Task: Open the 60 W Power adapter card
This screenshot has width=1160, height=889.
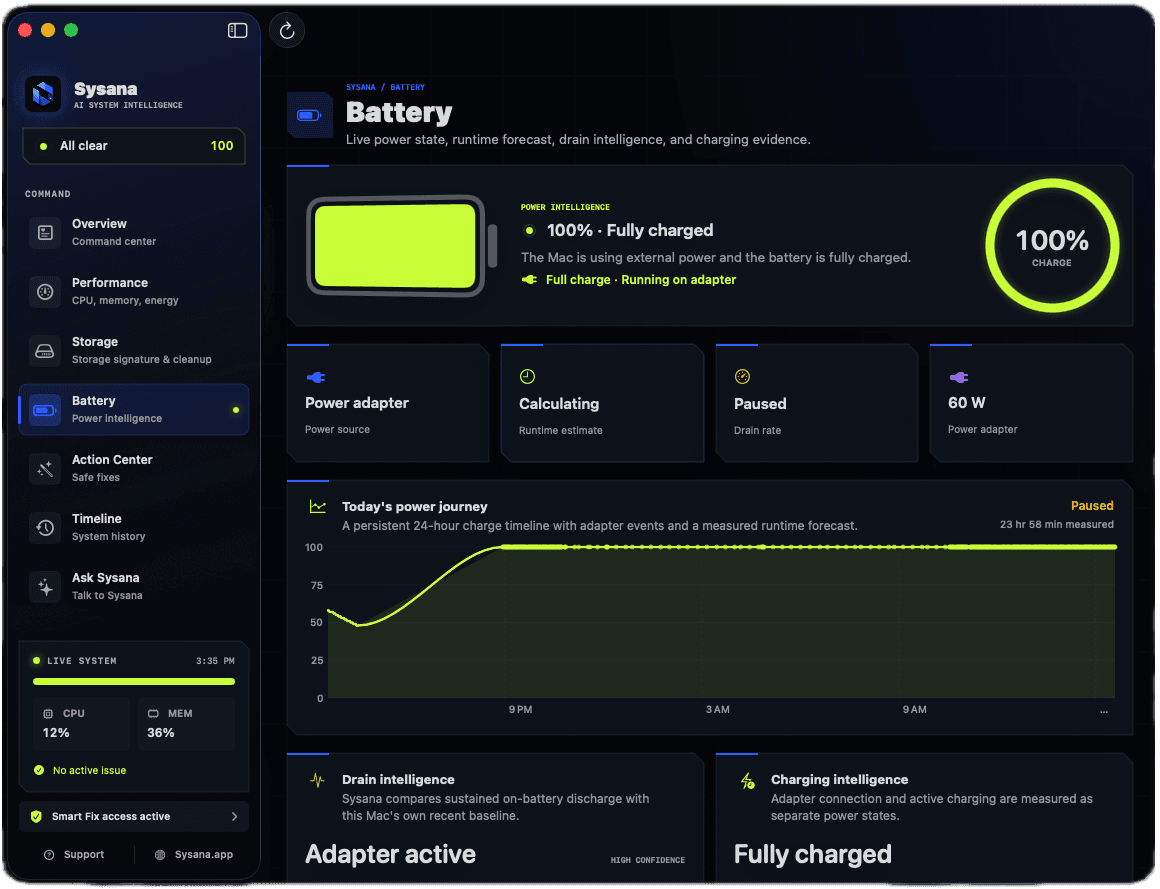Action: pyautogui.click(x=1031, y=404)
